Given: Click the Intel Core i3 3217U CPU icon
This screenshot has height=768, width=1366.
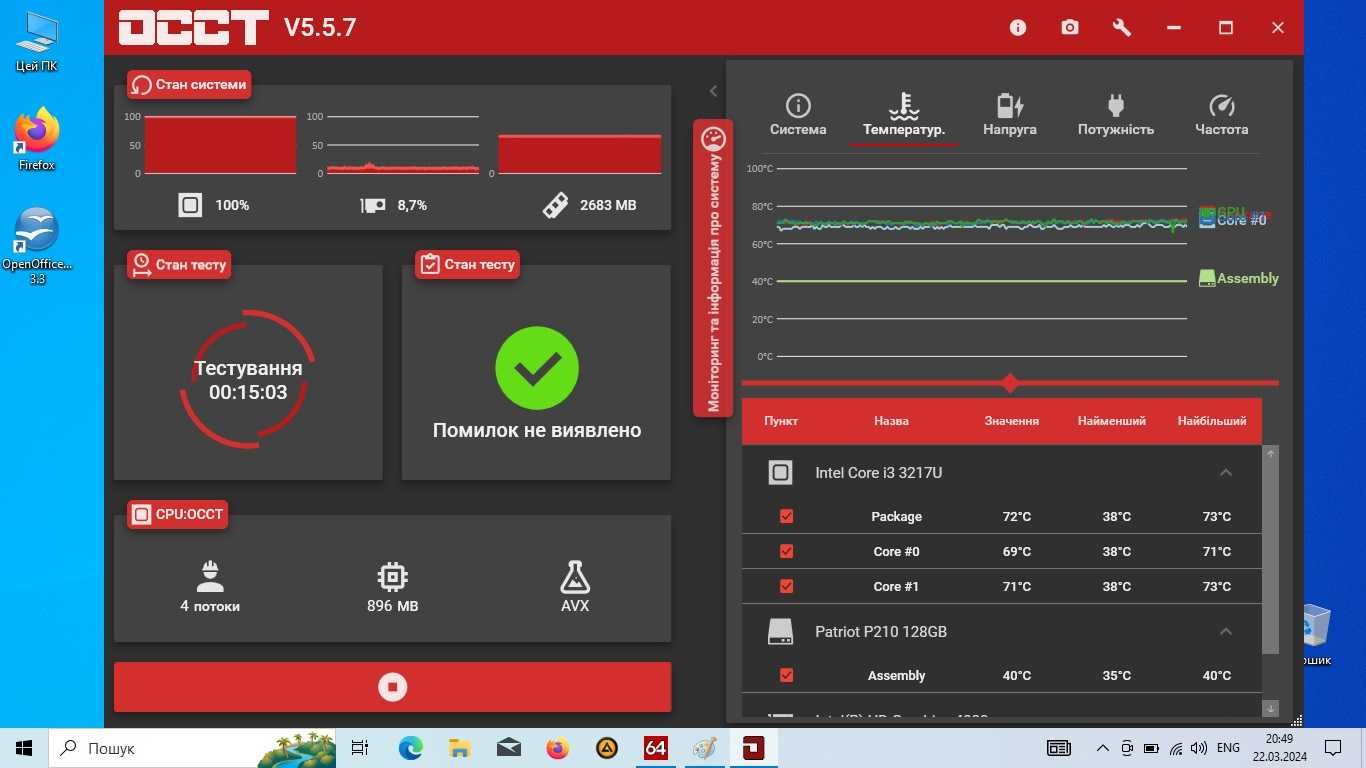Looking at the screenshot, I should tap(780, 472).
